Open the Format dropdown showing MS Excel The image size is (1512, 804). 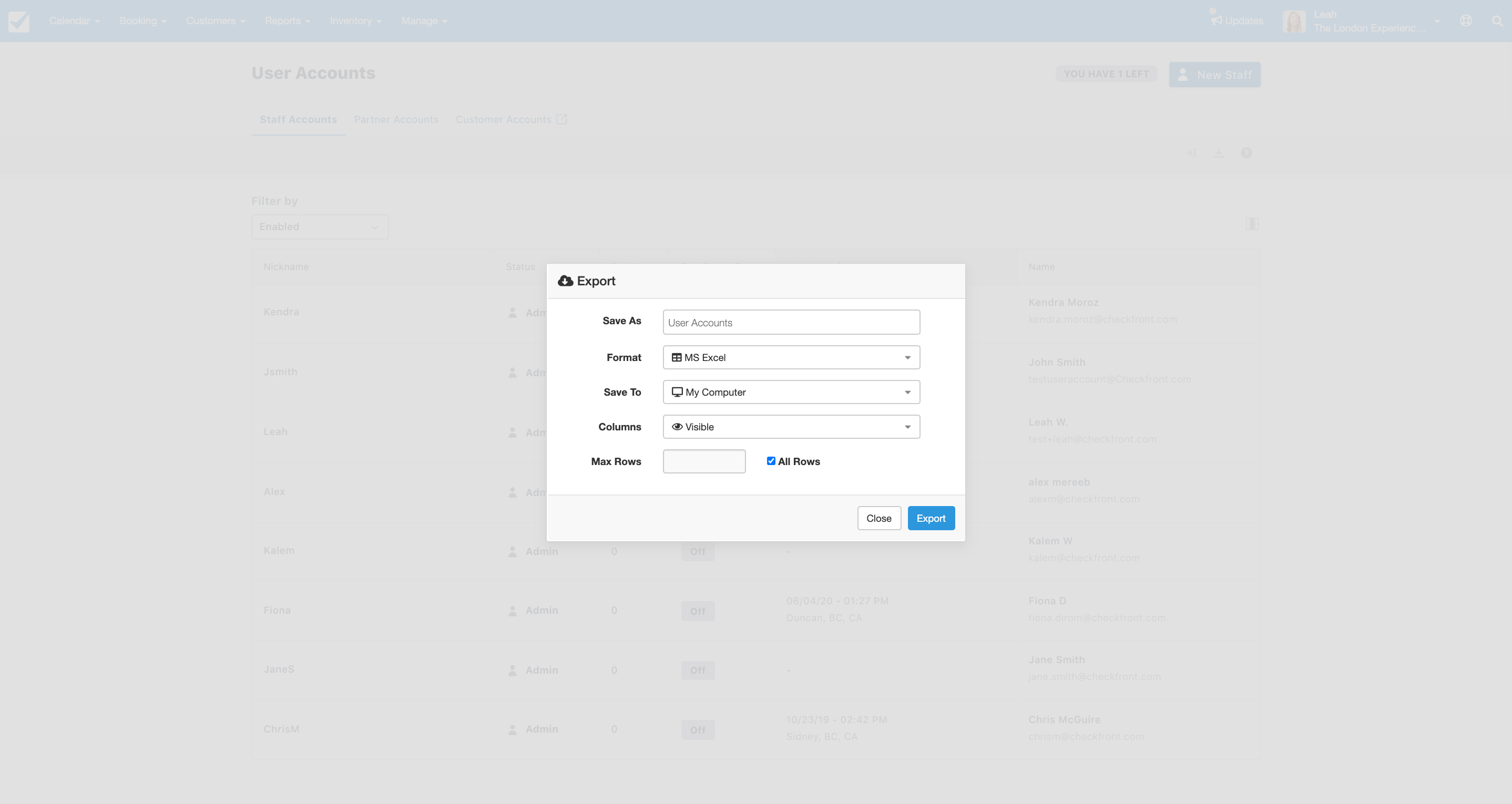point(791,357)
